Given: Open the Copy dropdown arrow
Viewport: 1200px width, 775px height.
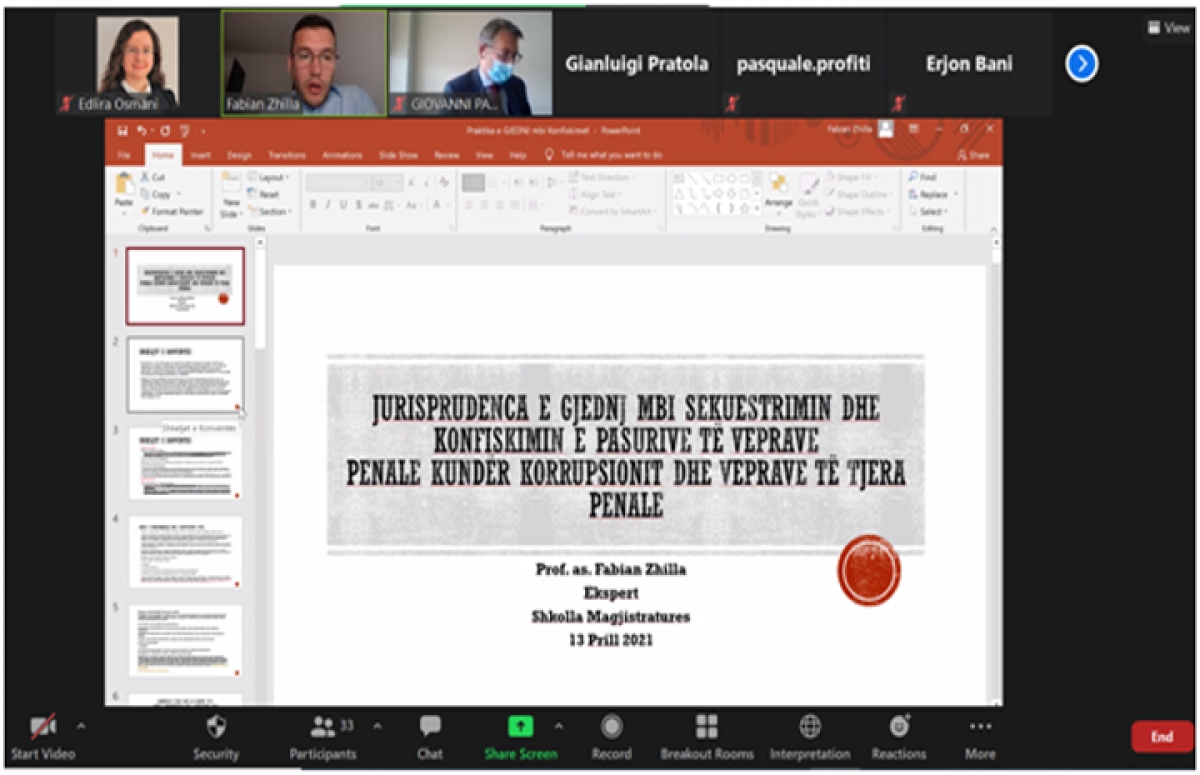Looking at the screenshot, I should click(179, 194).
